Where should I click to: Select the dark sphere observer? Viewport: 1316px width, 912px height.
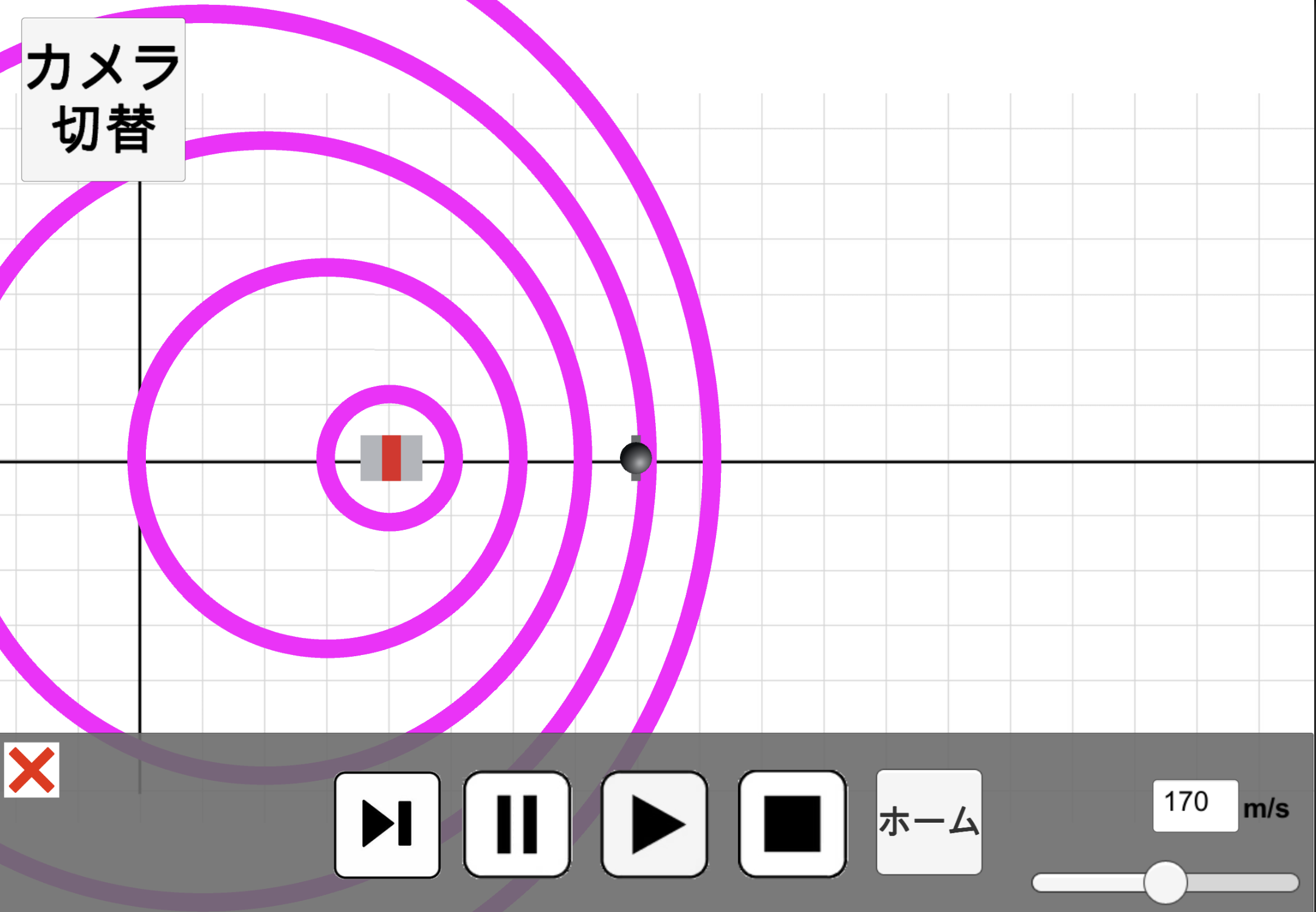click(636, 458)
